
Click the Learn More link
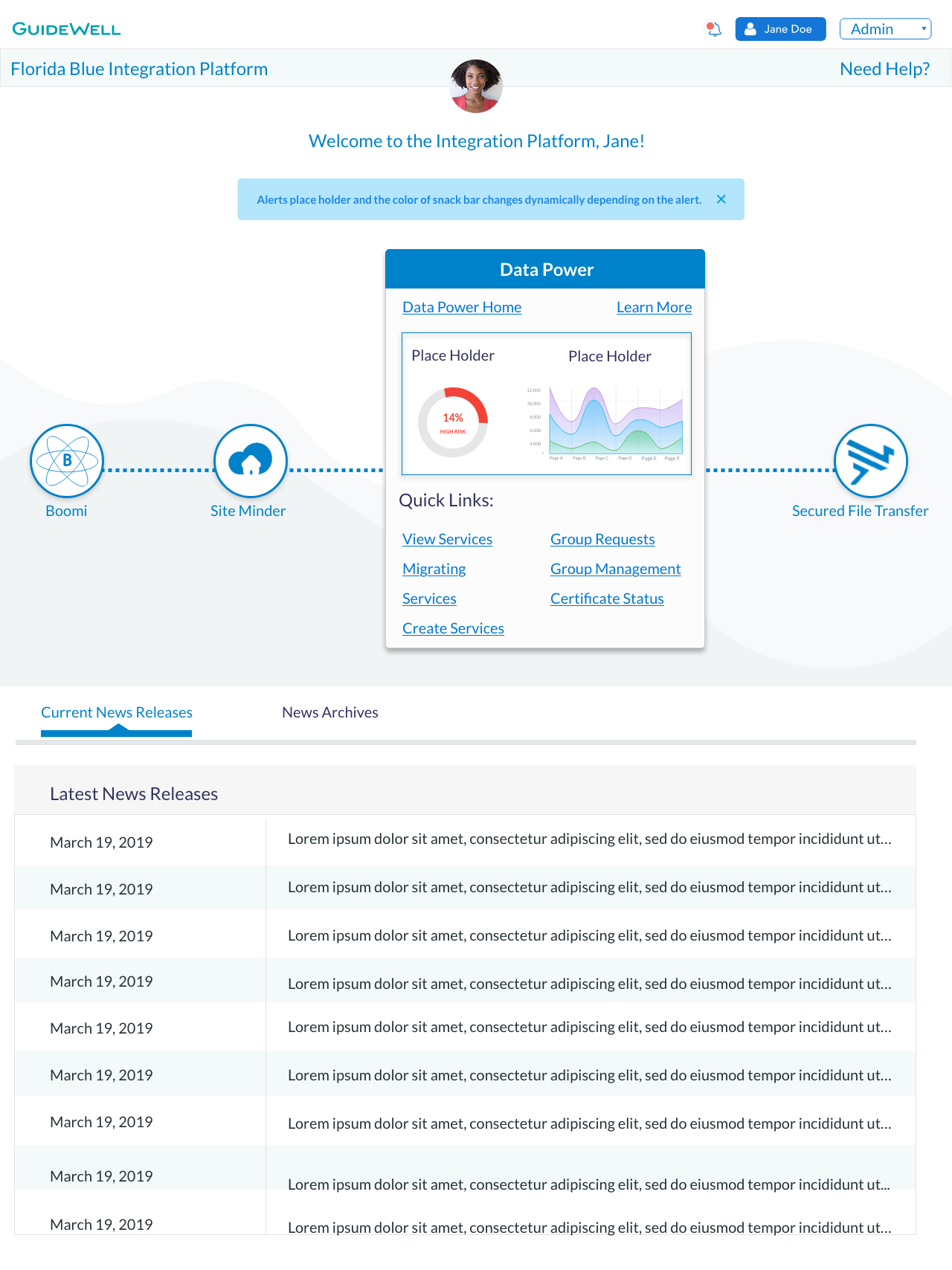pyautogui.click(x=654, y=307)
